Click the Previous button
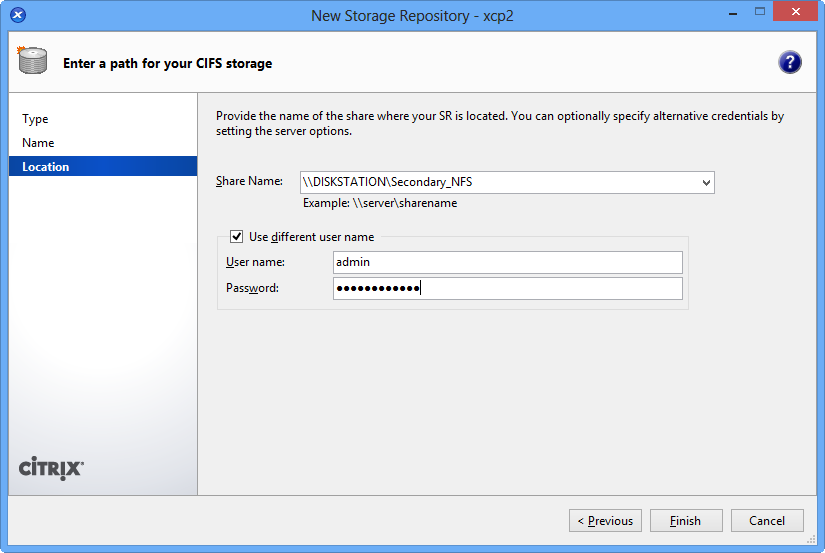825x553 pixels. point(606,521)
